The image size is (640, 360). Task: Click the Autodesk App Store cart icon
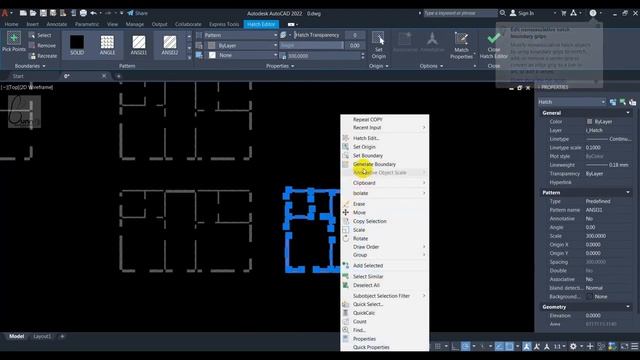[564, 13]
